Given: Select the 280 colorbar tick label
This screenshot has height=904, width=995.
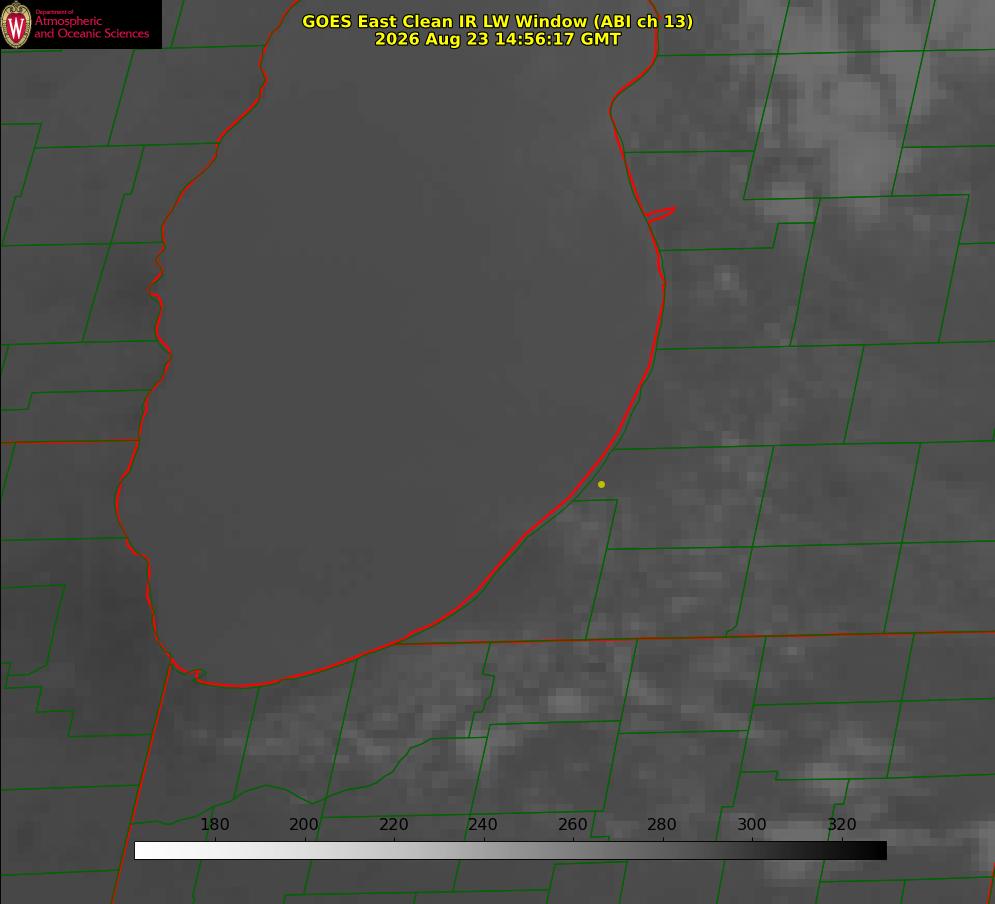Looking at the screenshot, I should click(662, 824).
